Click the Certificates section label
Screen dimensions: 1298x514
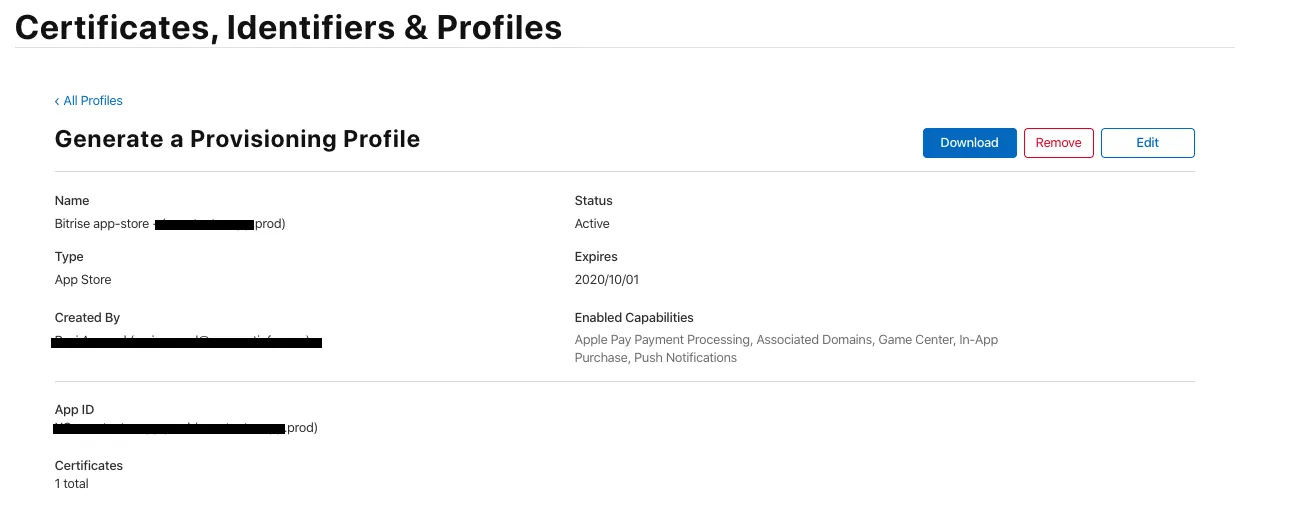pyautogui.click(x=89, y=466)
